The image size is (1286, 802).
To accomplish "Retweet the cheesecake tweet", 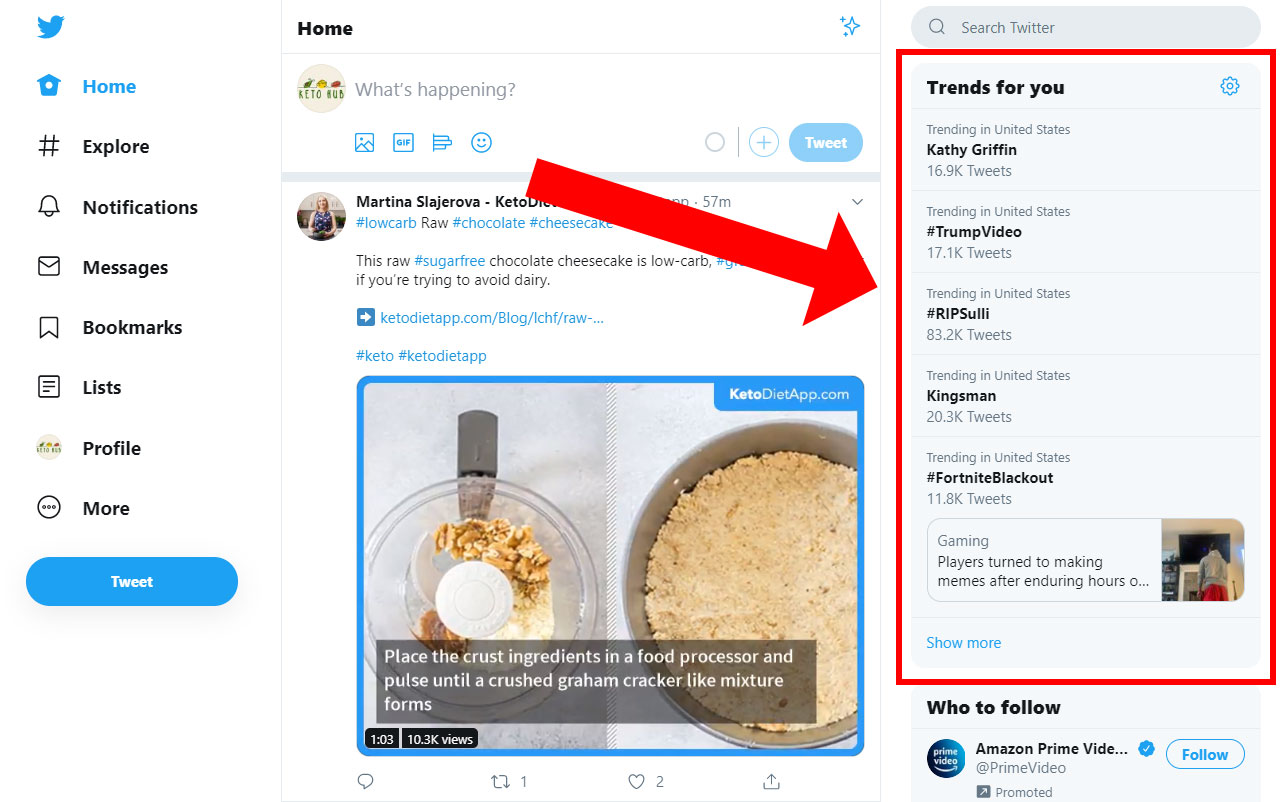I will tap(501, 781).
